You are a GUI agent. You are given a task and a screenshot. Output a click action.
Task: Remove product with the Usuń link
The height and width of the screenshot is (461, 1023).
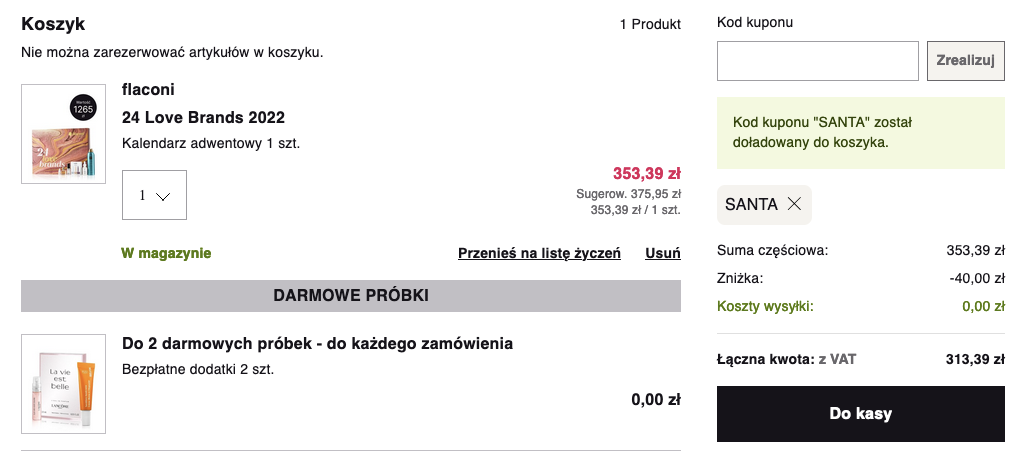point(663,253)
